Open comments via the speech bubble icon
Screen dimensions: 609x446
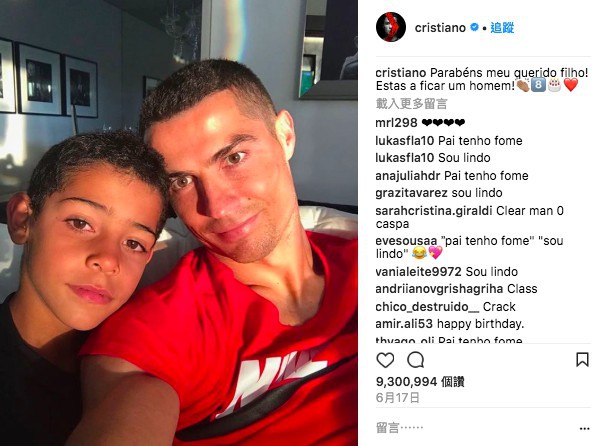point(415,360)
